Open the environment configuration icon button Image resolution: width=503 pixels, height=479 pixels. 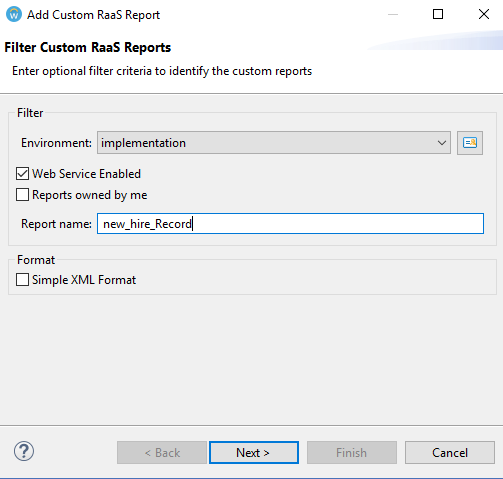[x=470, y=143]
